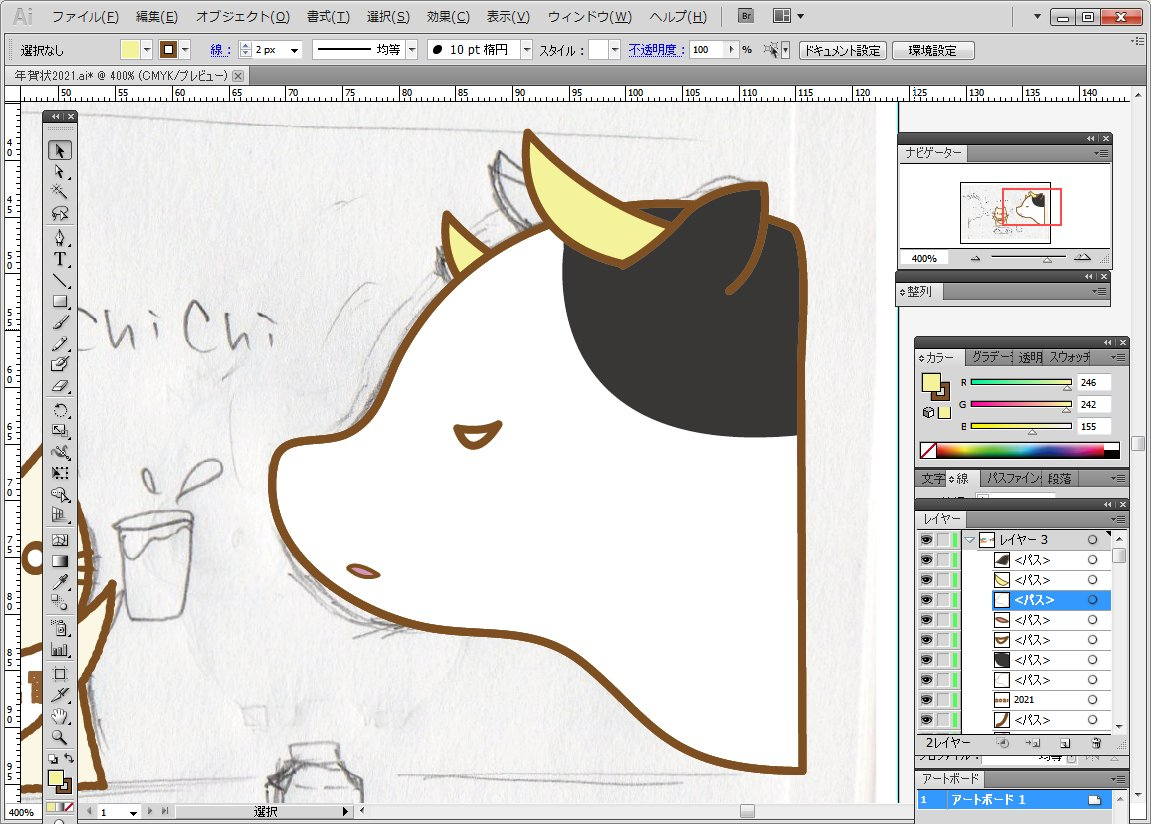Select the Eyedropper tool
The width and height of the screenshot is (1151, 824).
point(61,582)
